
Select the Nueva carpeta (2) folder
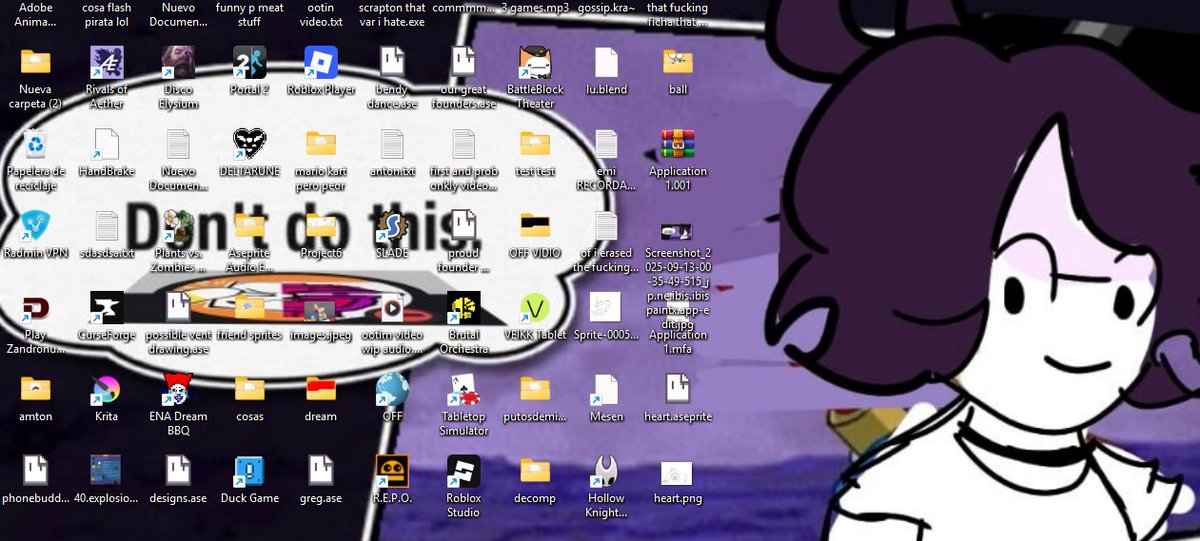point(35,62)
